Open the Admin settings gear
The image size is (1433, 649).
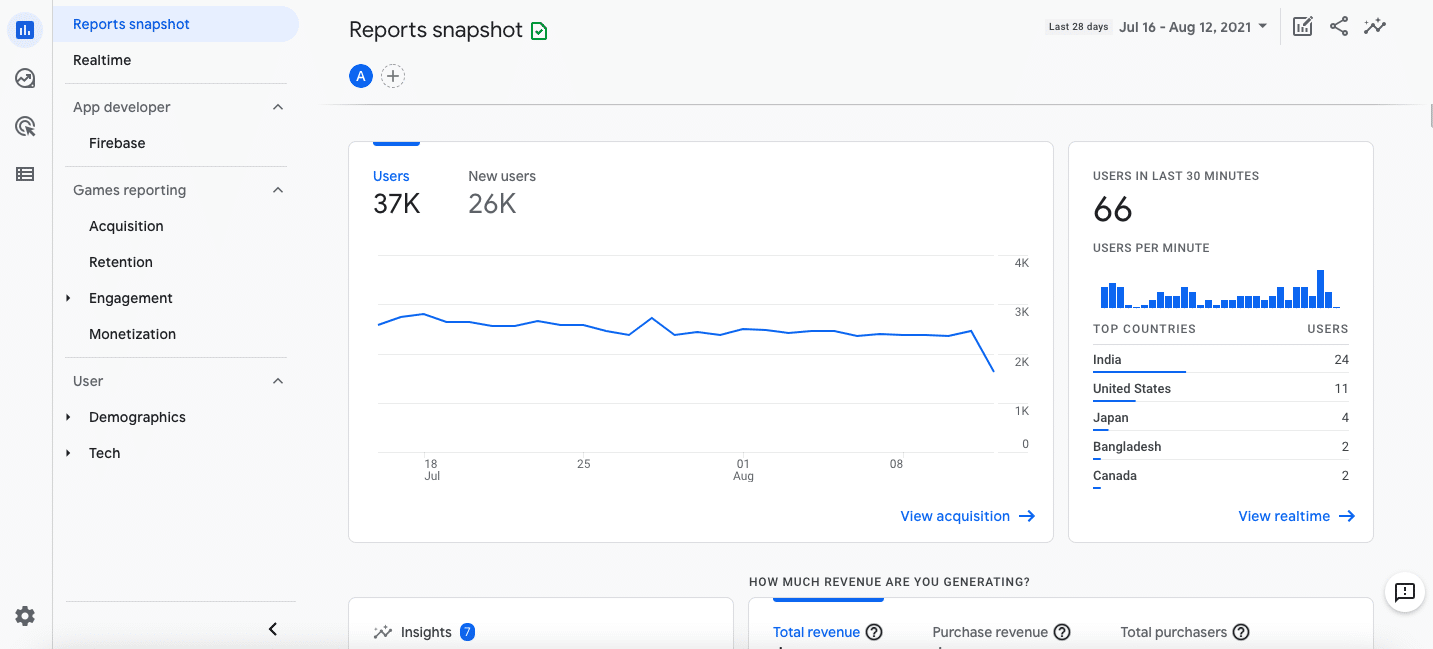(26, 616)
